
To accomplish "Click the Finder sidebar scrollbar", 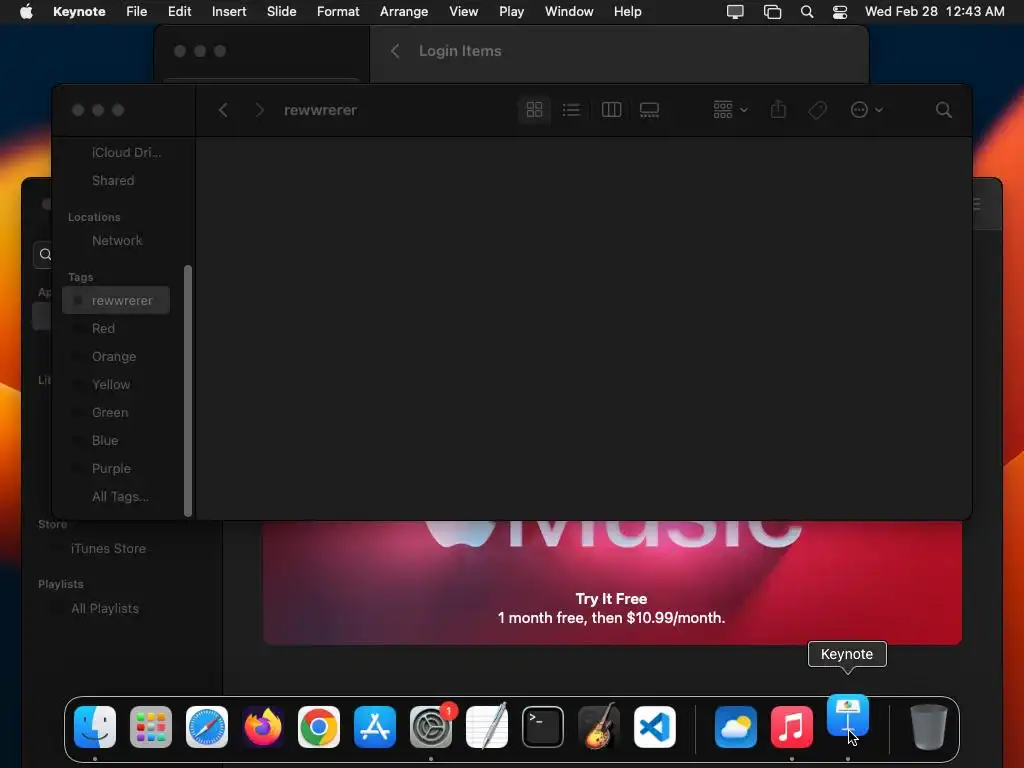I will click(x=188, y=391).
